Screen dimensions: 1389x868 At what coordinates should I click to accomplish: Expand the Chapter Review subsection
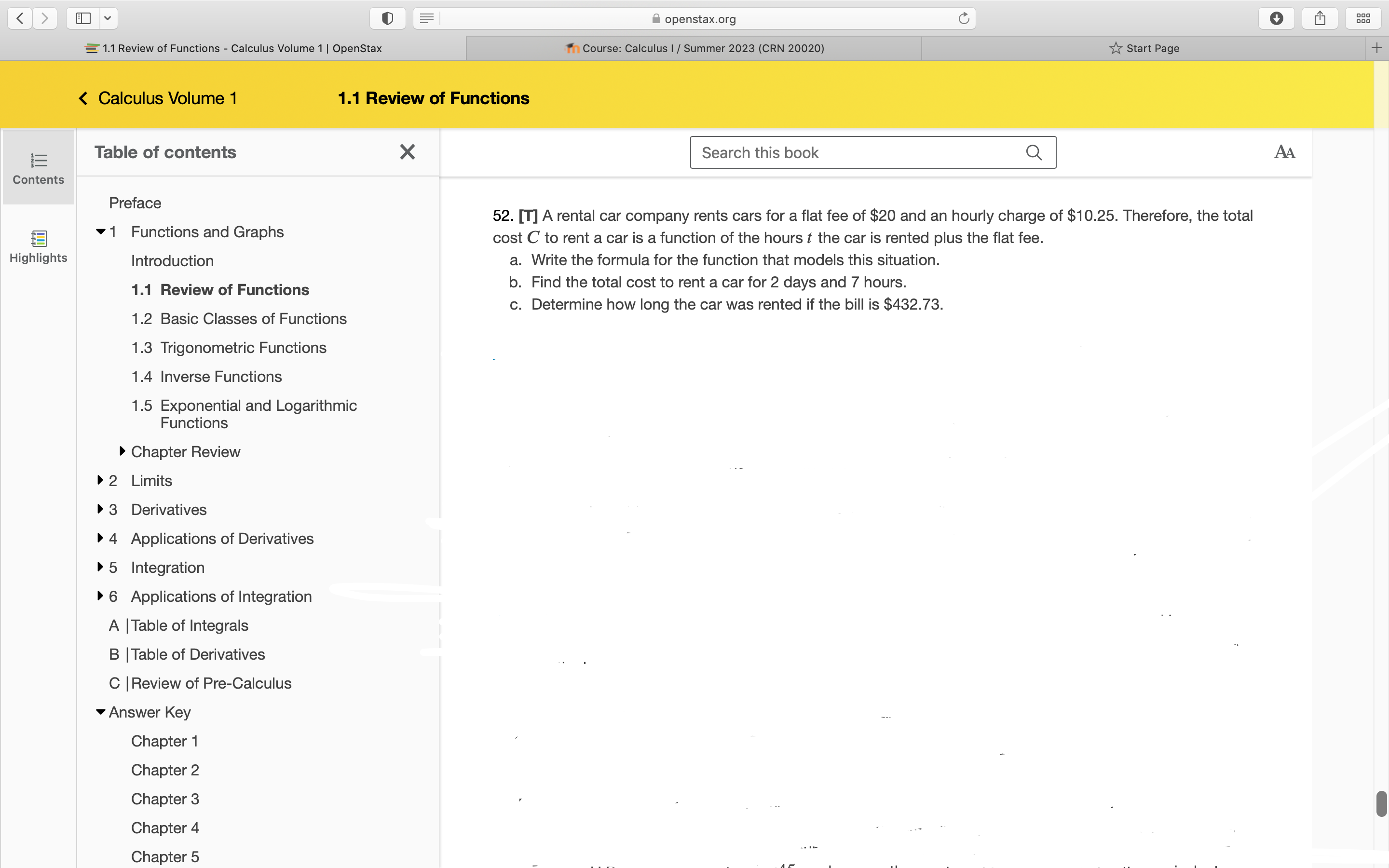pyautogui.click(x=122, y=451)
